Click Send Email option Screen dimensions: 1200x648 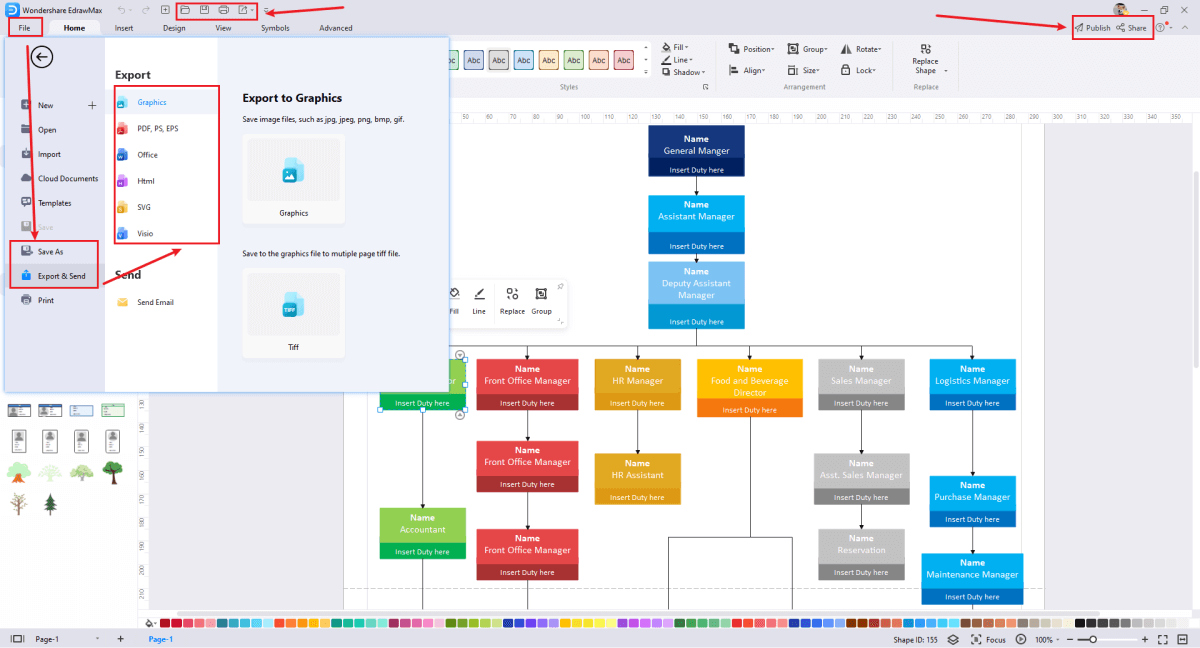point(155,302)
